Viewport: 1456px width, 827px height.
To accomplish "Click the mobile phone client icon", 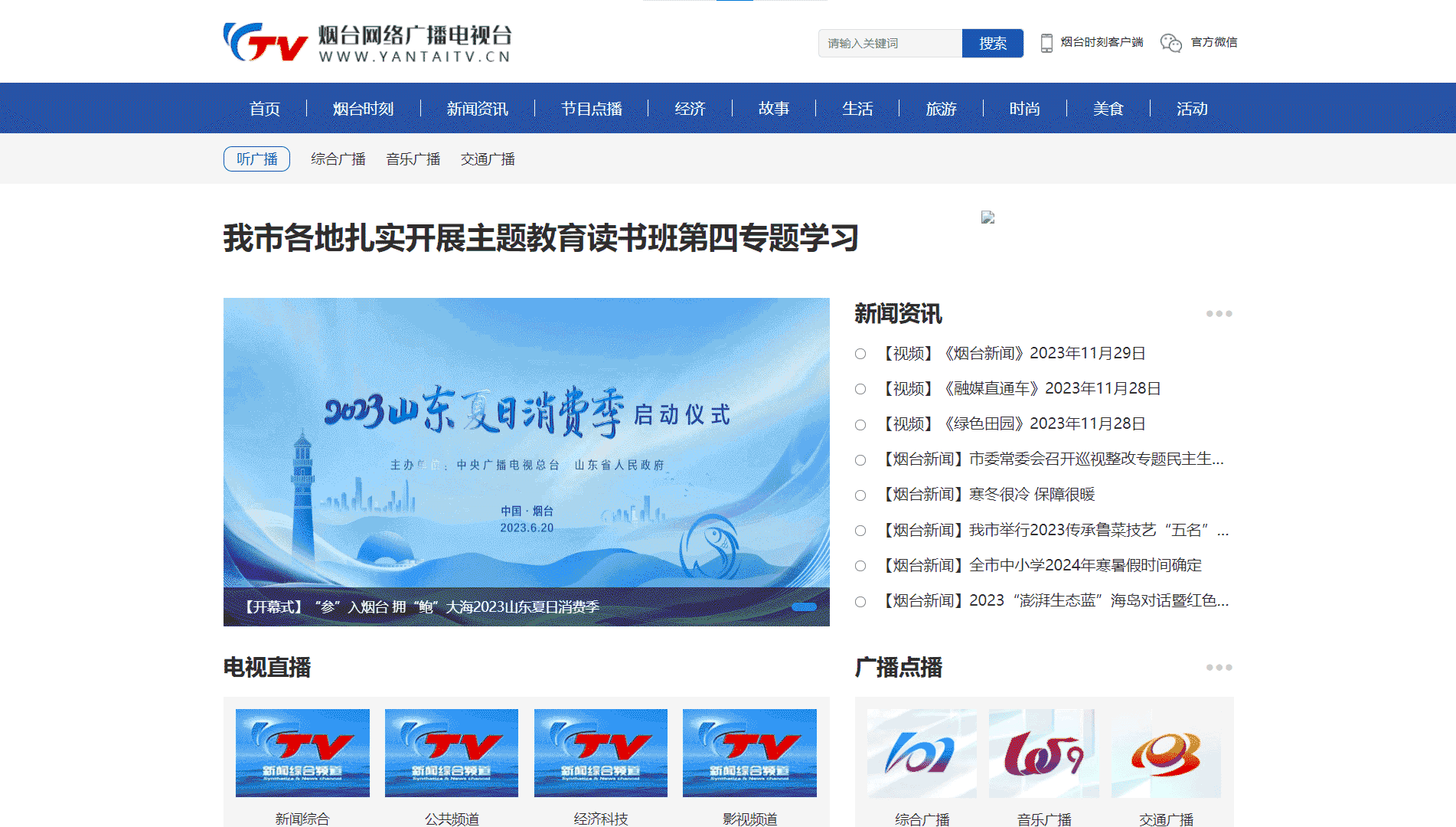I will [x=1046, y=43].
